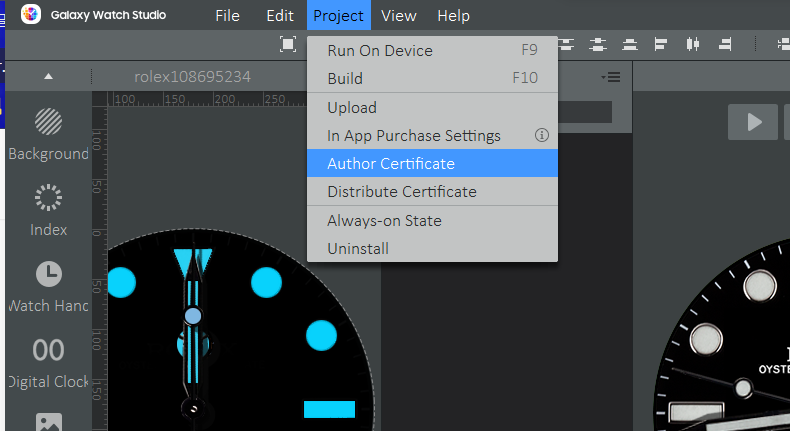Choose Upload menu entry
The height and width of the screenshot is (431, 790).
click(432, 107)
